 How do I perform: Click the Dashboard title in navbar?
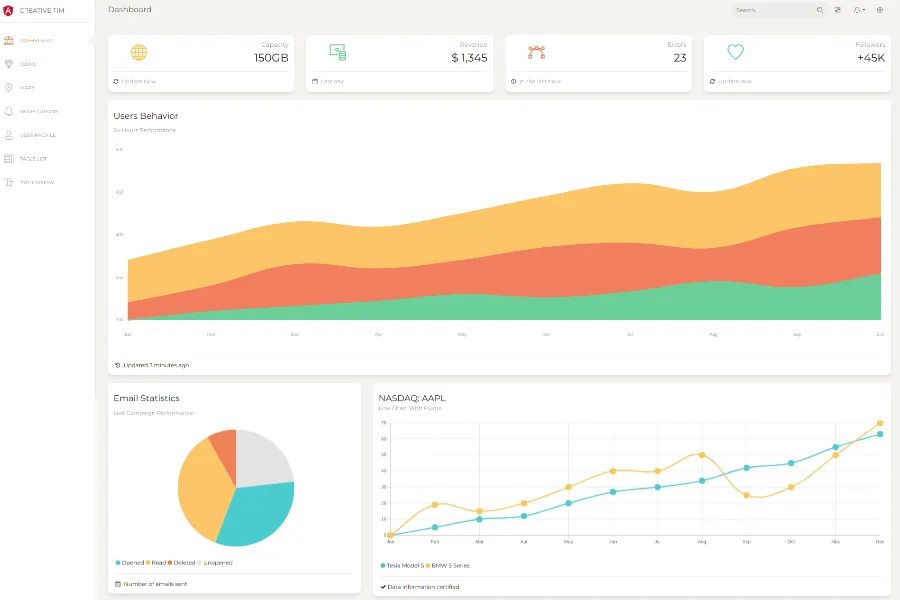130,10
